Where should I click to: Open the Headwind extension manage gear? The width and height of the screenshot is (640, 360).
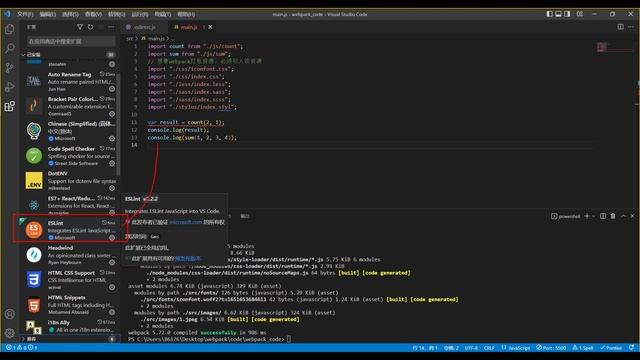112,262
